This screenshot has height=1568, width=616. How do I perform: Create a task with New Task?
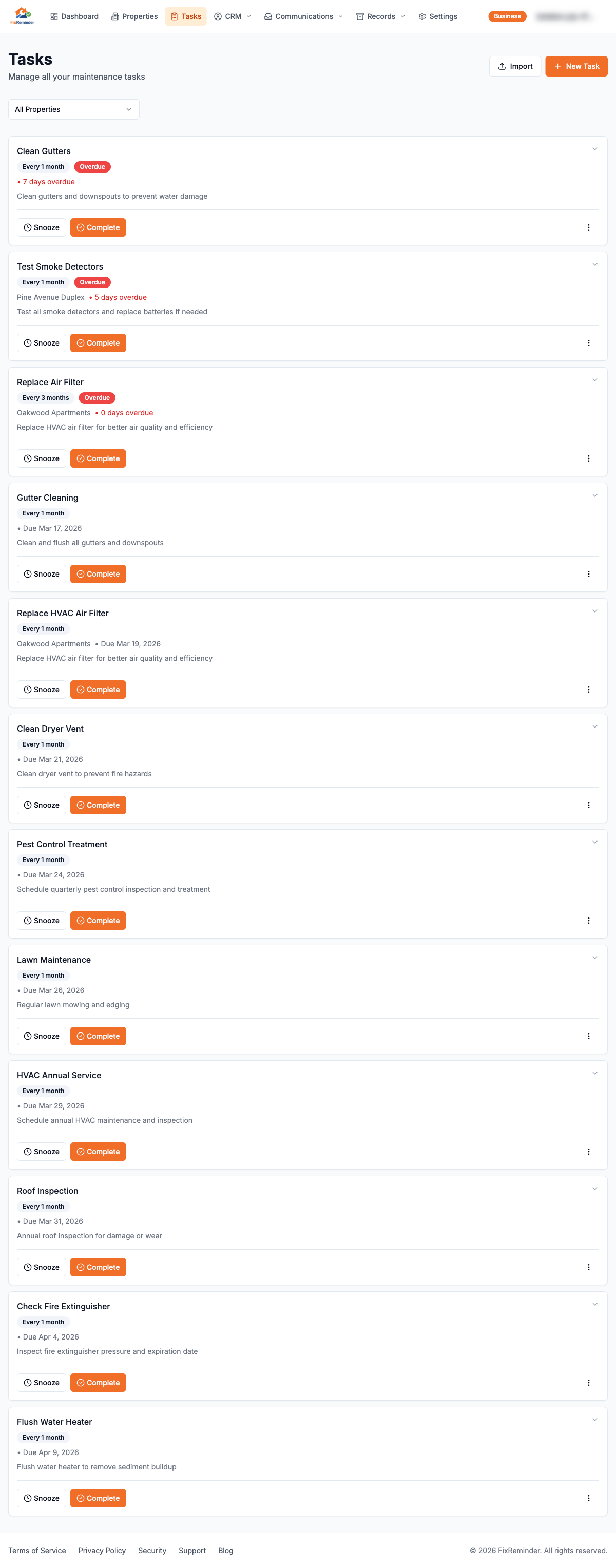tap(576, 66)
